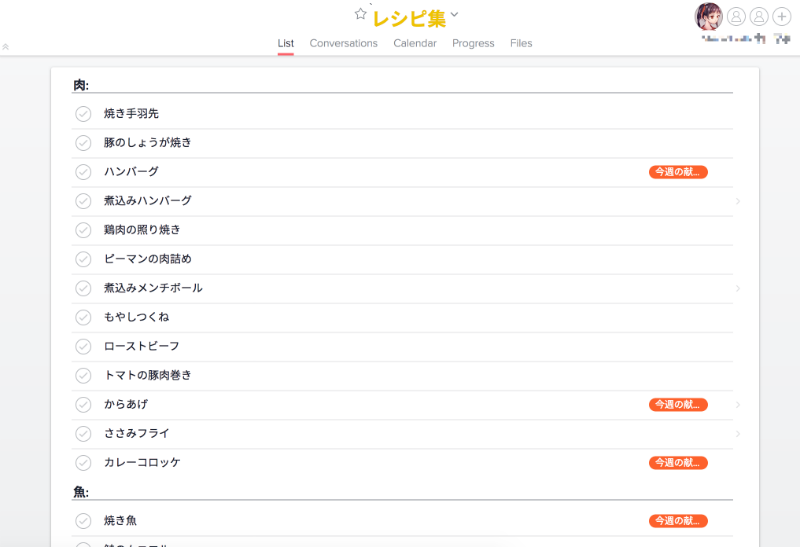The width and height of the screenshot is (800, 547).
Task: Switch to the Progress tab
Action: pos(473,43)
